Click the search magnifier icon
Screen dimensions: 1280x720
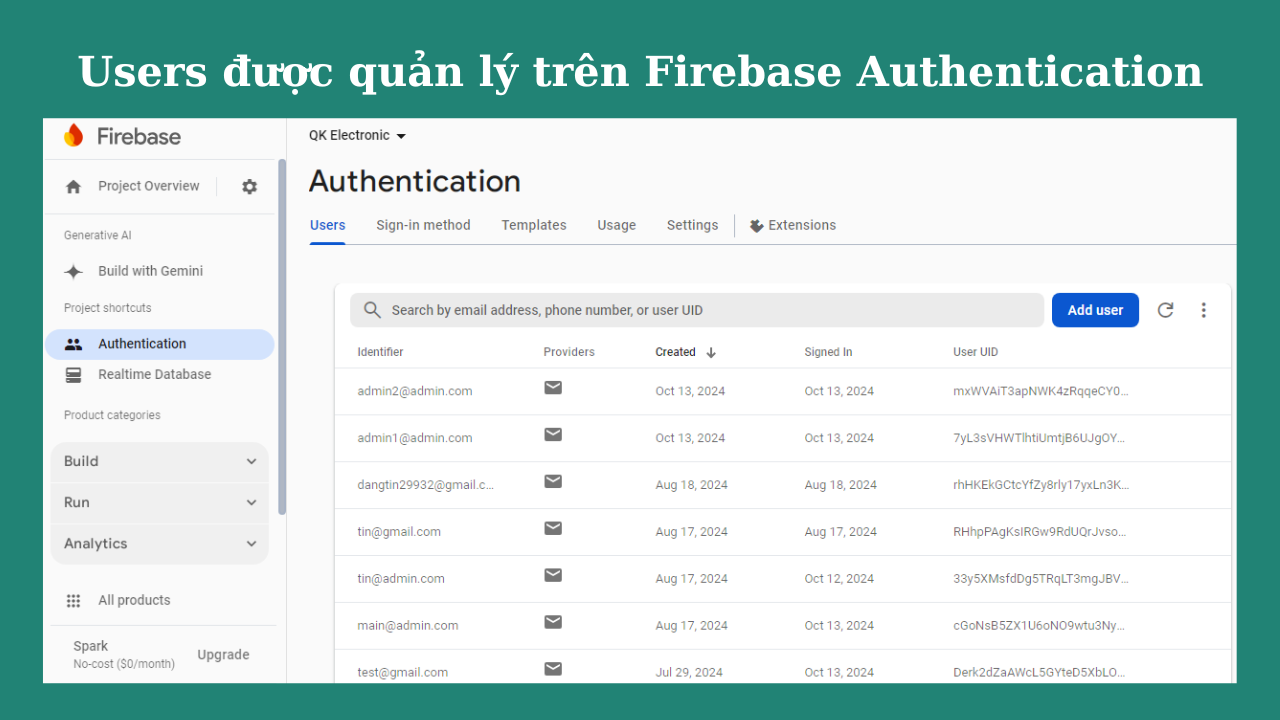(372, 310)
